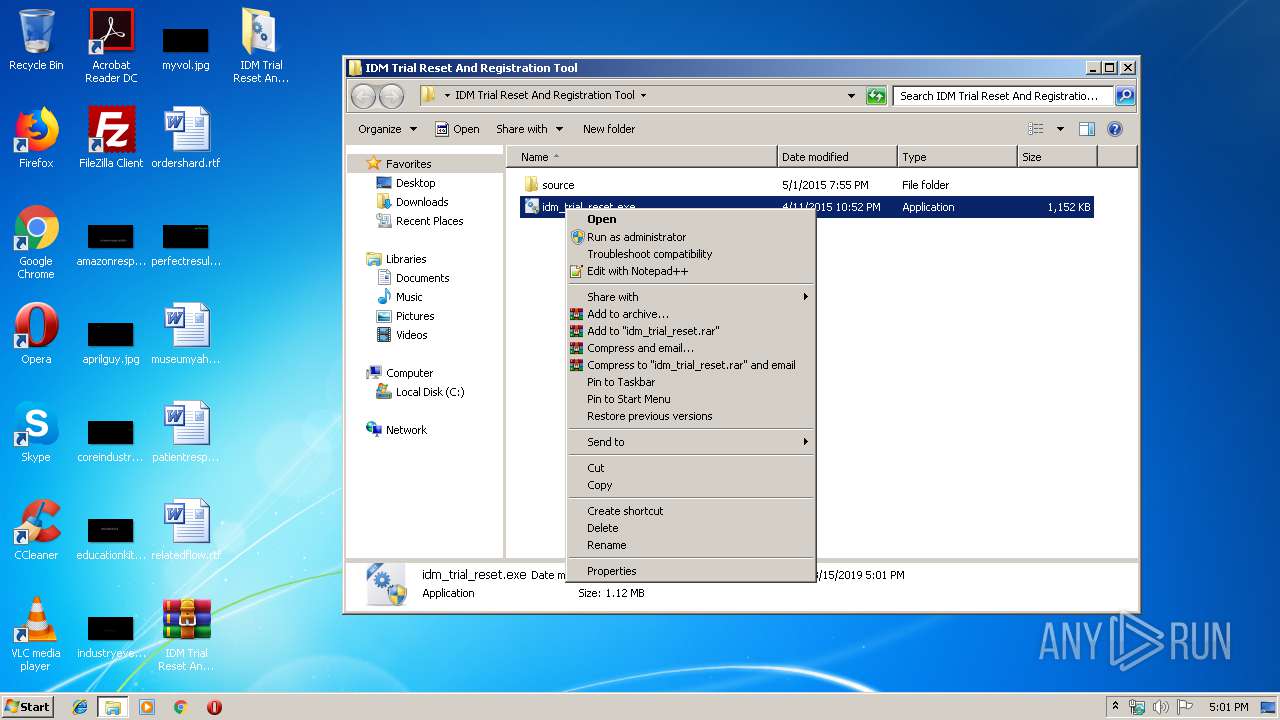
Task: Choose Add to "idm_trial_reset.rar"
Action: click(690, 331)
